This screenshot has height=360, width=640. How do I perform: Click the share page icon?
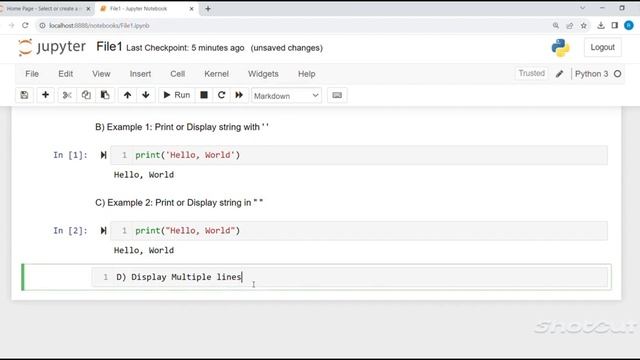tap(570, 25)
